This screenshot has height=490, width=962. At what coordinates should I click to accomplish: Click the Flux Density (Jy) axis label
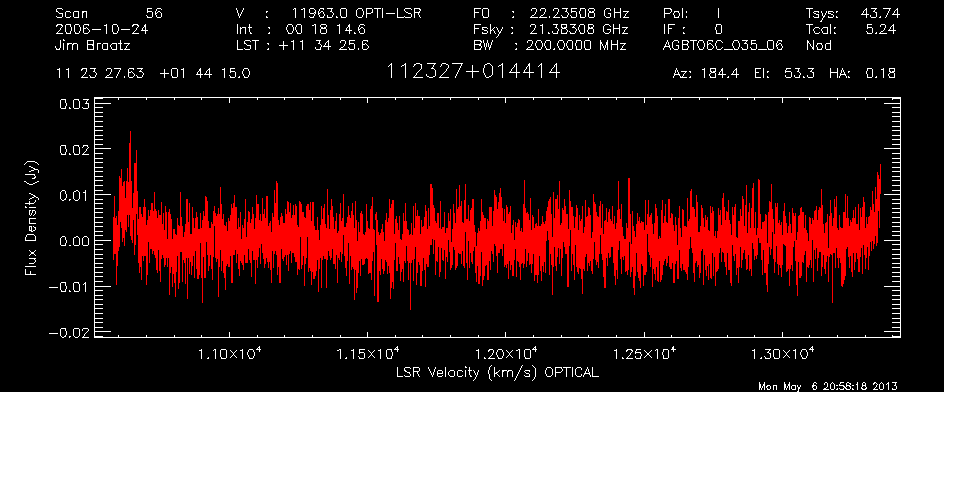pyautogui.click(x=31, y=218)
